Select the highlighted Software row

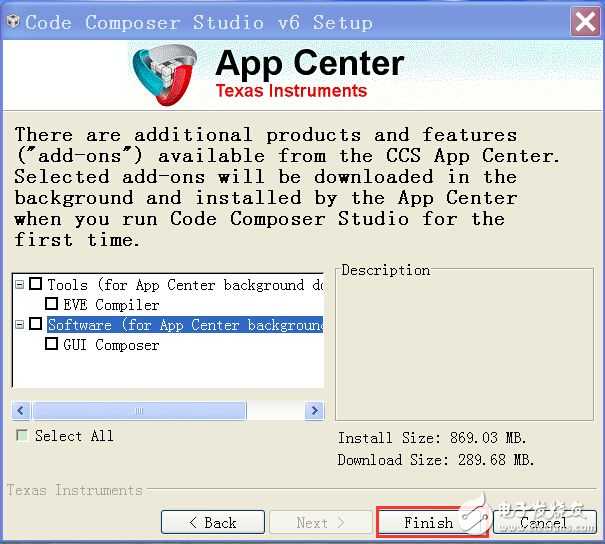pyautogui.click(x=185, y=325)
